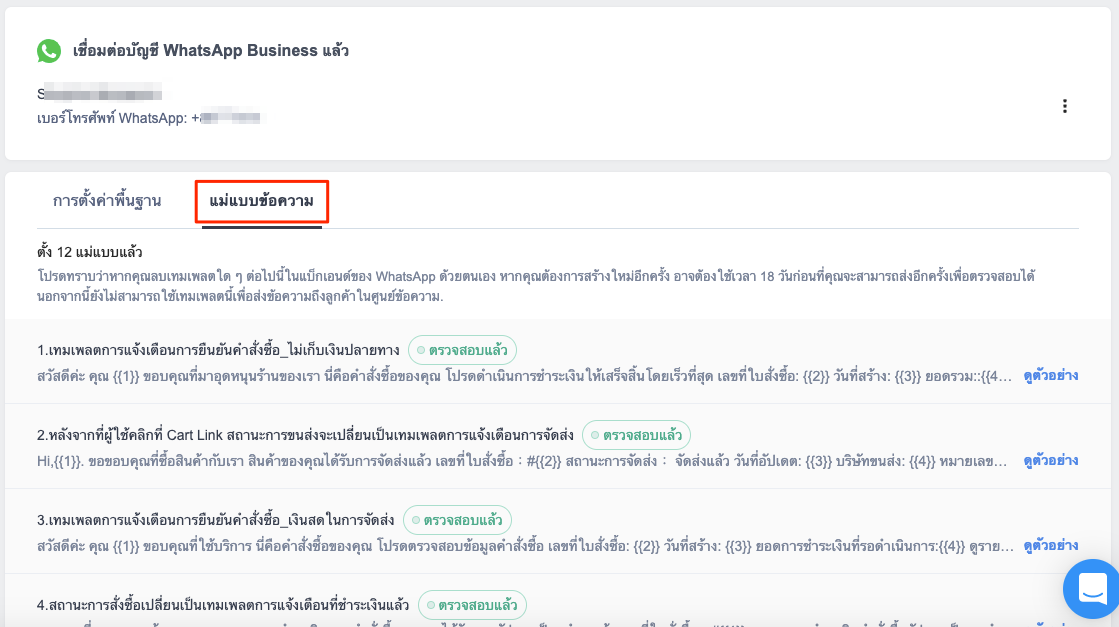Click the text ตั้ง 12 แม่แบบแล้ว
This screenshot has height=627, width=1119.
coord(90,252)
